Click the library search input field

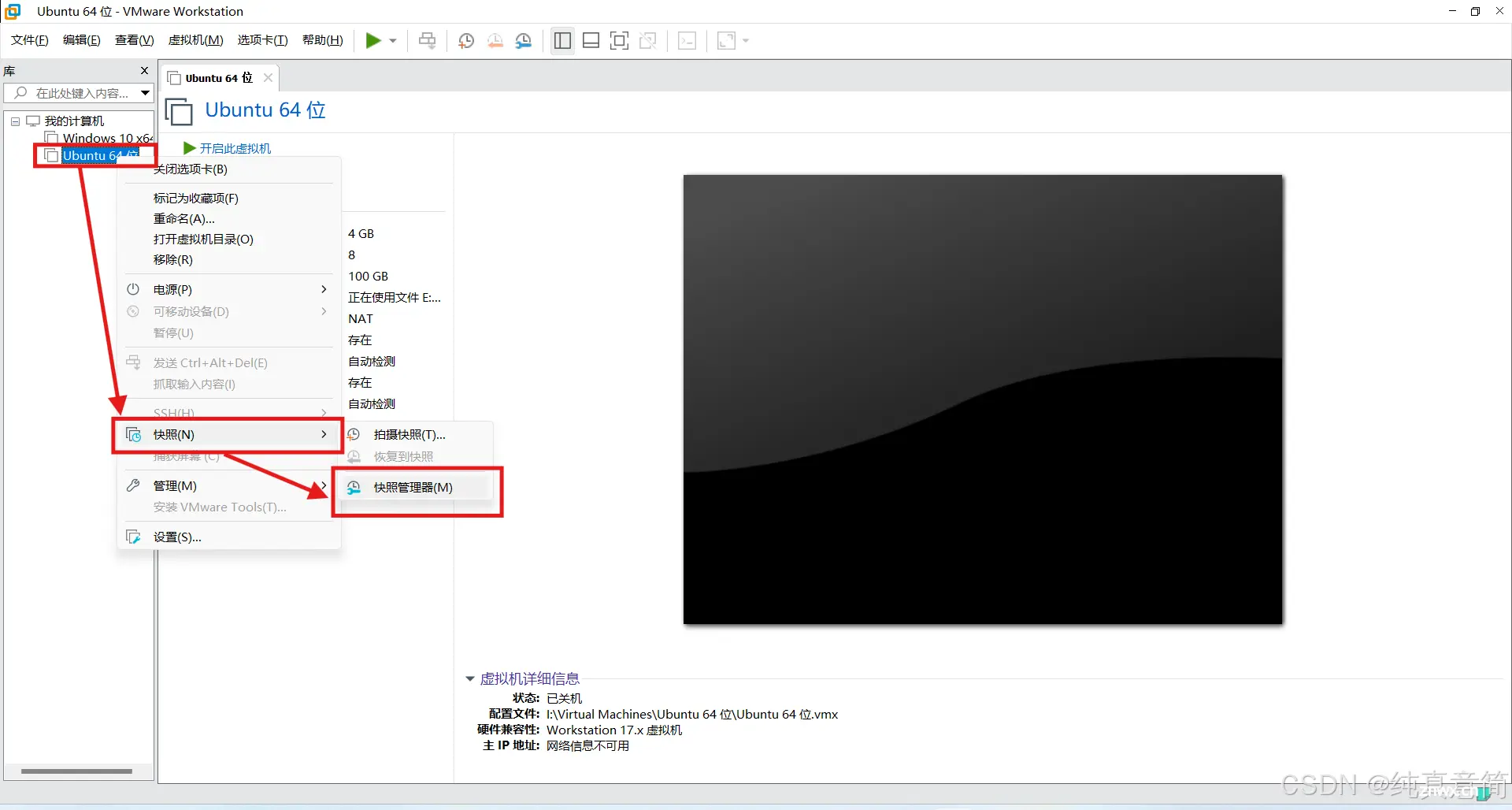[x=72, y=93]
